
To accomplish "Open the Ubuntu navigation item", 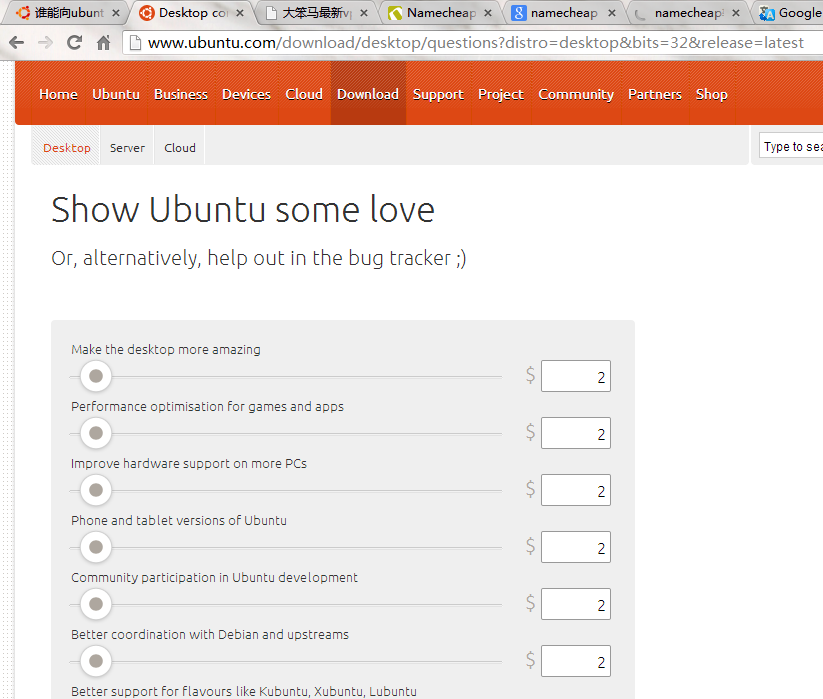I will click(116, 94).
